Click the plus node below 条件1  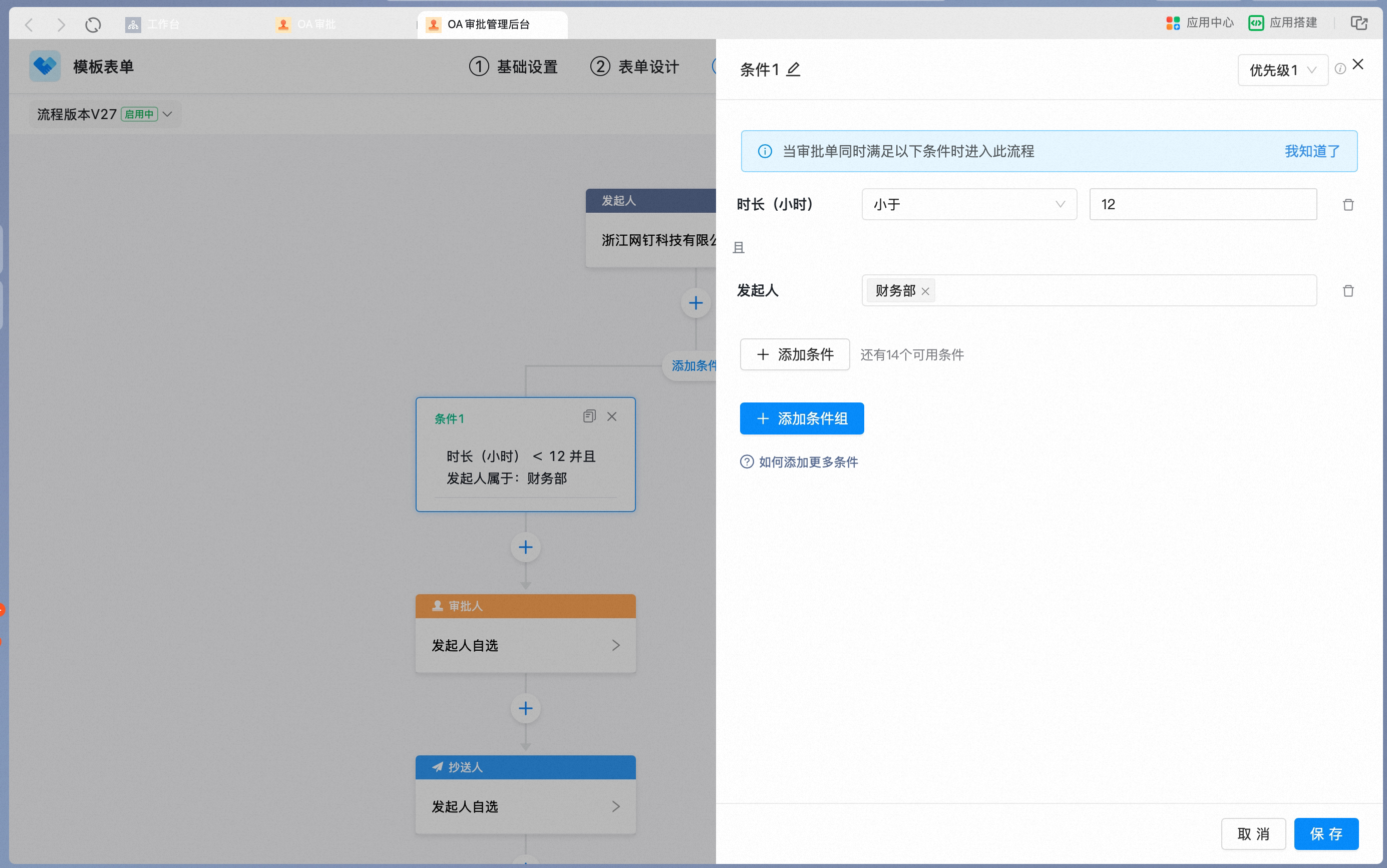tap(525, 547)
